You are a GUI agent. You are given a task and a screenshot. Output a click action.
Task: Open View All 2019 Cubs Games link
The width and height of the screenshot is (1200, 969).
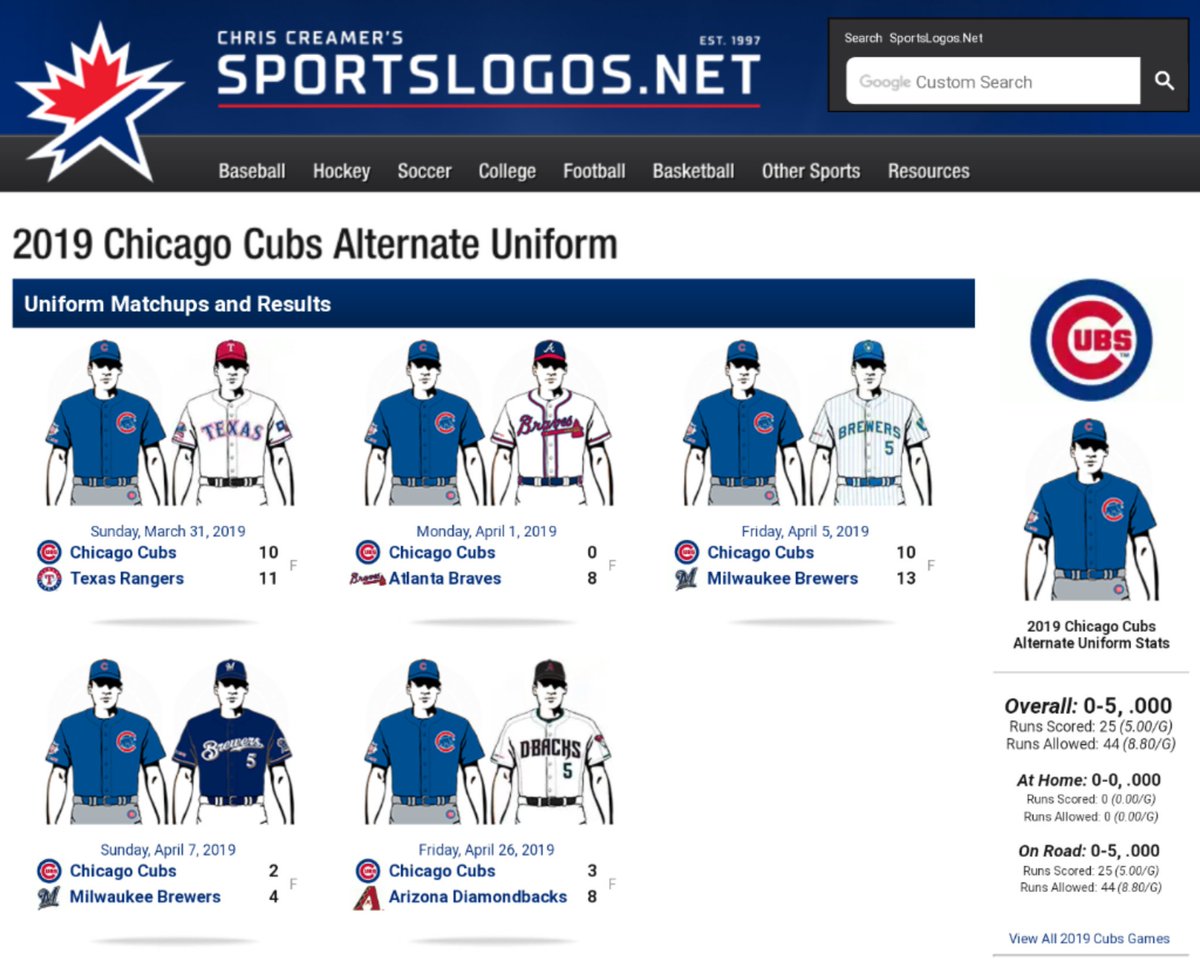[1089, 938]
